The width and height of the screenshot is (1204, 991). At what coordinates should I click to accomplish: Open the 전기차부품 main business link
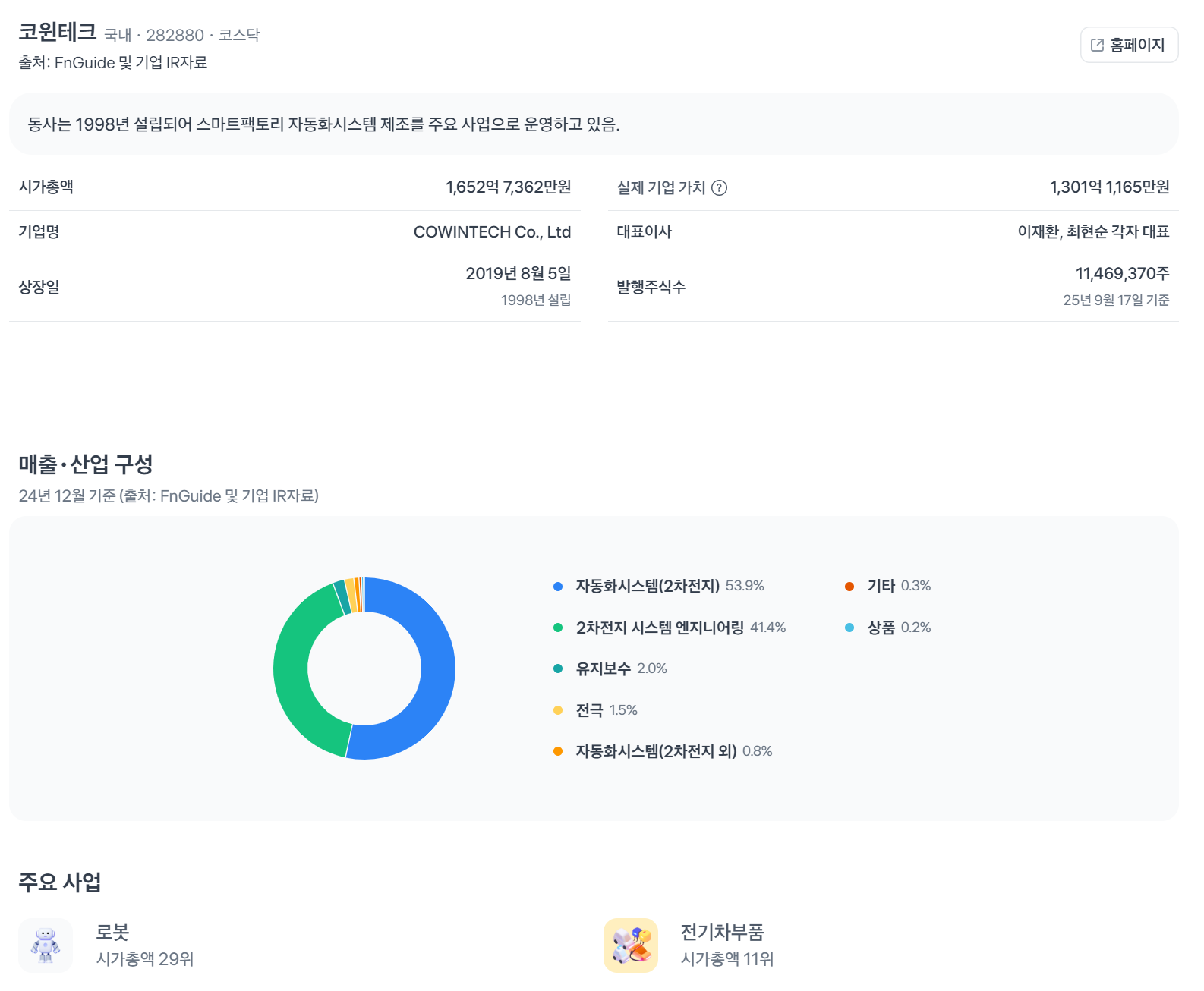click(x=722, y=932)
